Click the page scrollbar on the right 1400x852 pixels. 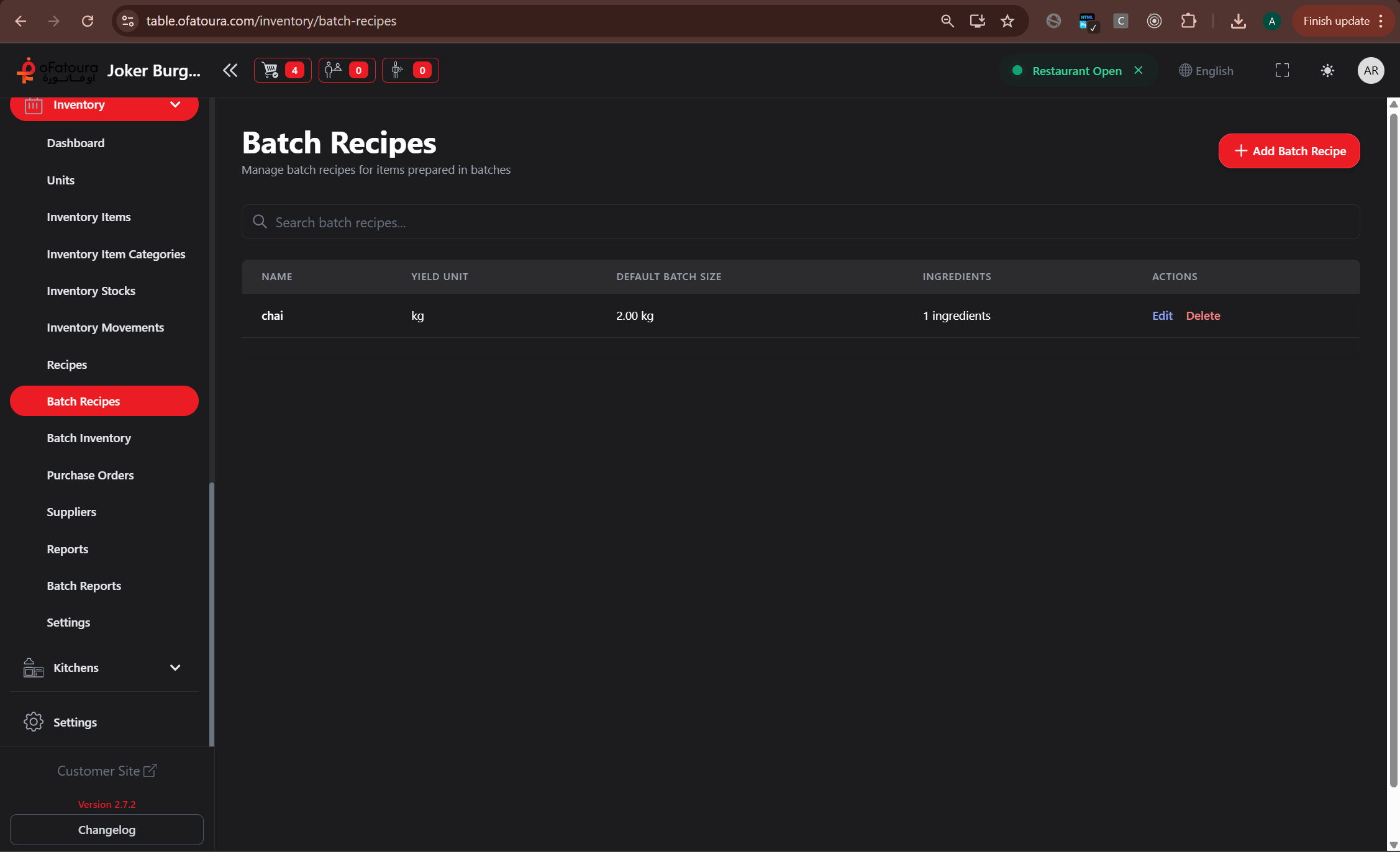(1394, 435)
